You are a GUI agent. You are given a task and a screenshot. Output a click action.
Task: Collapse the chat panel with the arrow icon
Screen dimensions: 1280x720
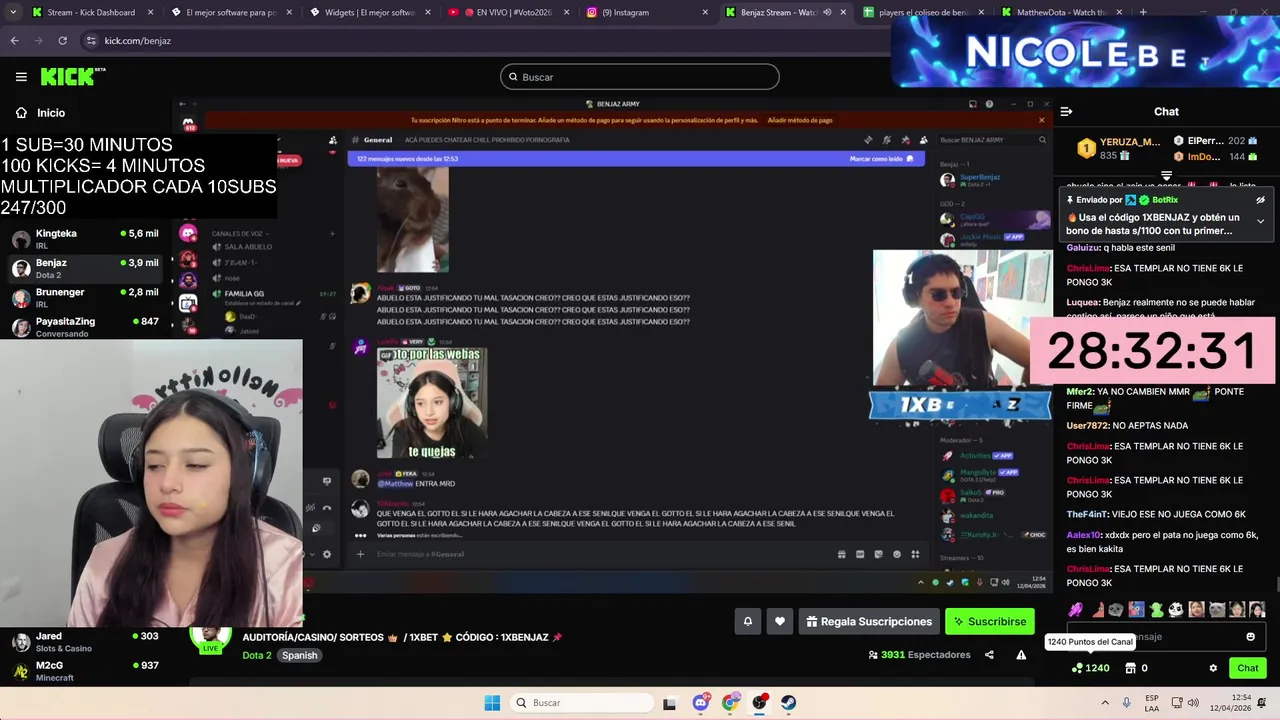1066,112
